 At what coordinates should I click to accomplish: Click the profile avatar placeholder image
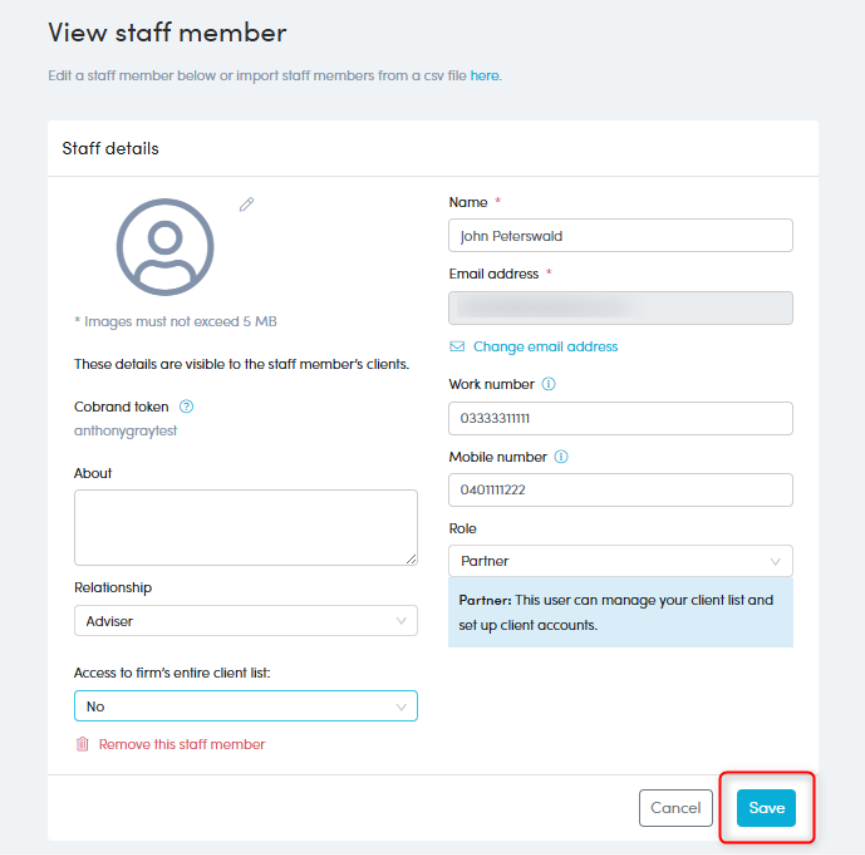click(165, 247)
